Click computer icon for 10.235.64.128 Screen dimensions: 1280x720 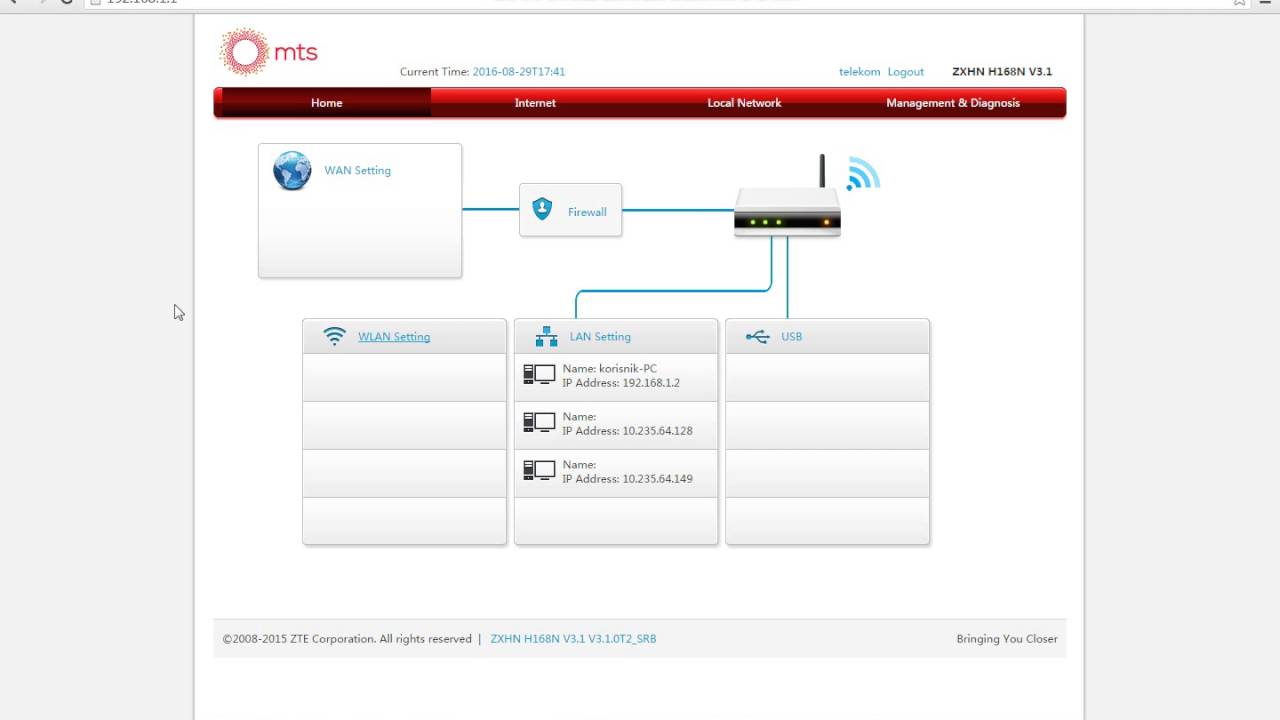pyautogui.click(x=539, y=422)
